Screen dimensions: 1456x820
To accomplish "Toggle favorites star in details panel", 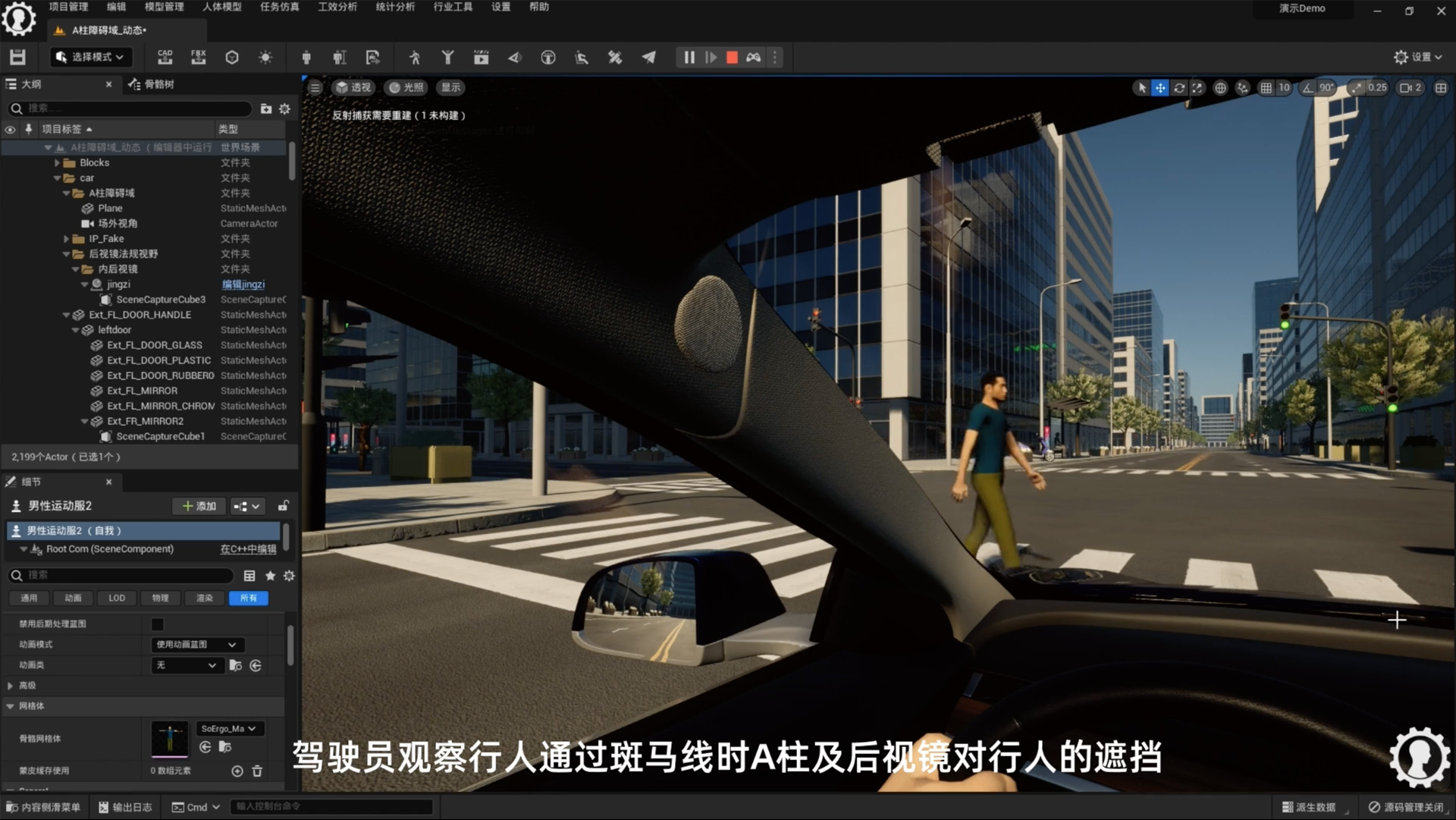I will (270, 576).
